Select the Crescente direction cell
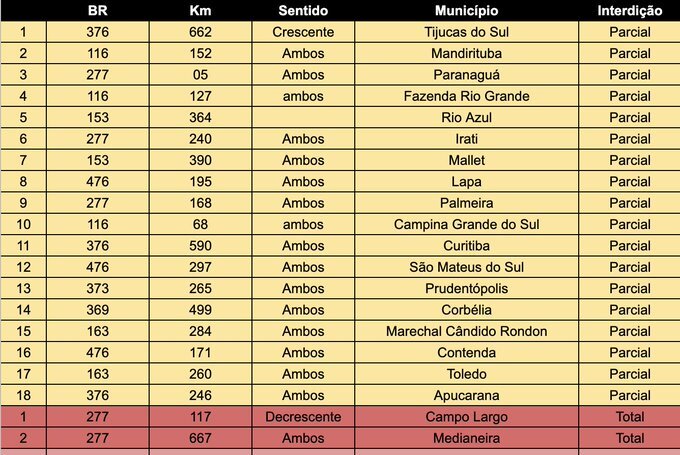This screenshot has height=455, width=680. tap(302, 32)
